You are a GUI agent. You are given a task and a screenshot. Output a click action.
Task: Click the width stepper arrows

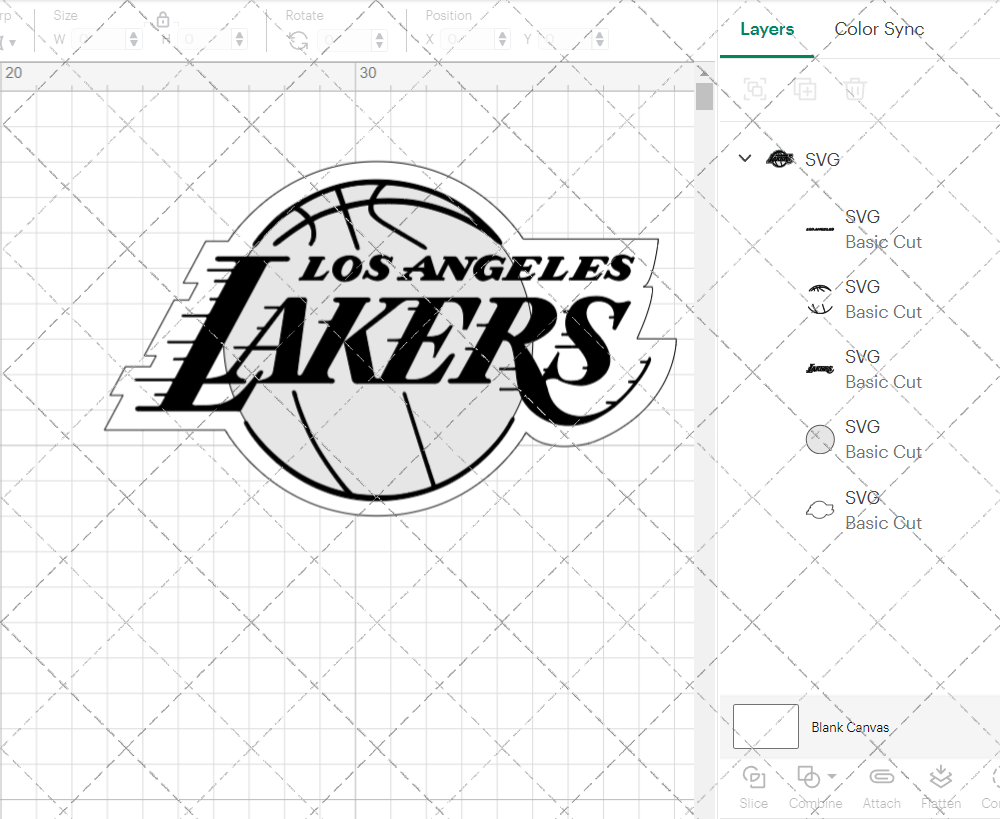click(134, 40)
